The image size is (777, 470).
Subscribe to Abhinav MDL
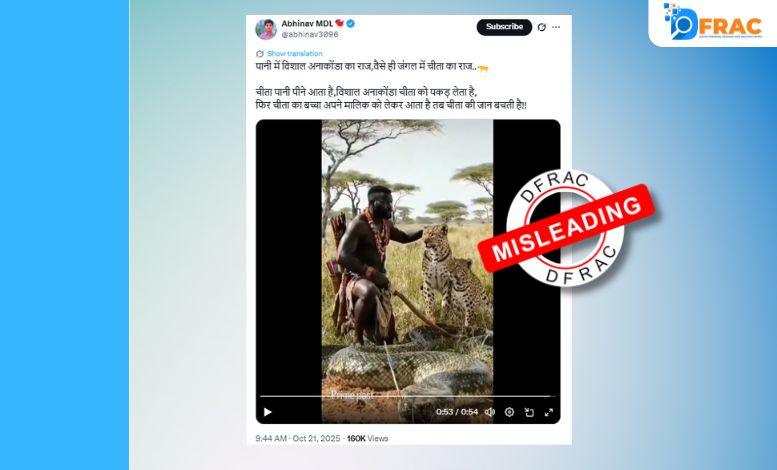[x=504, y=27]
